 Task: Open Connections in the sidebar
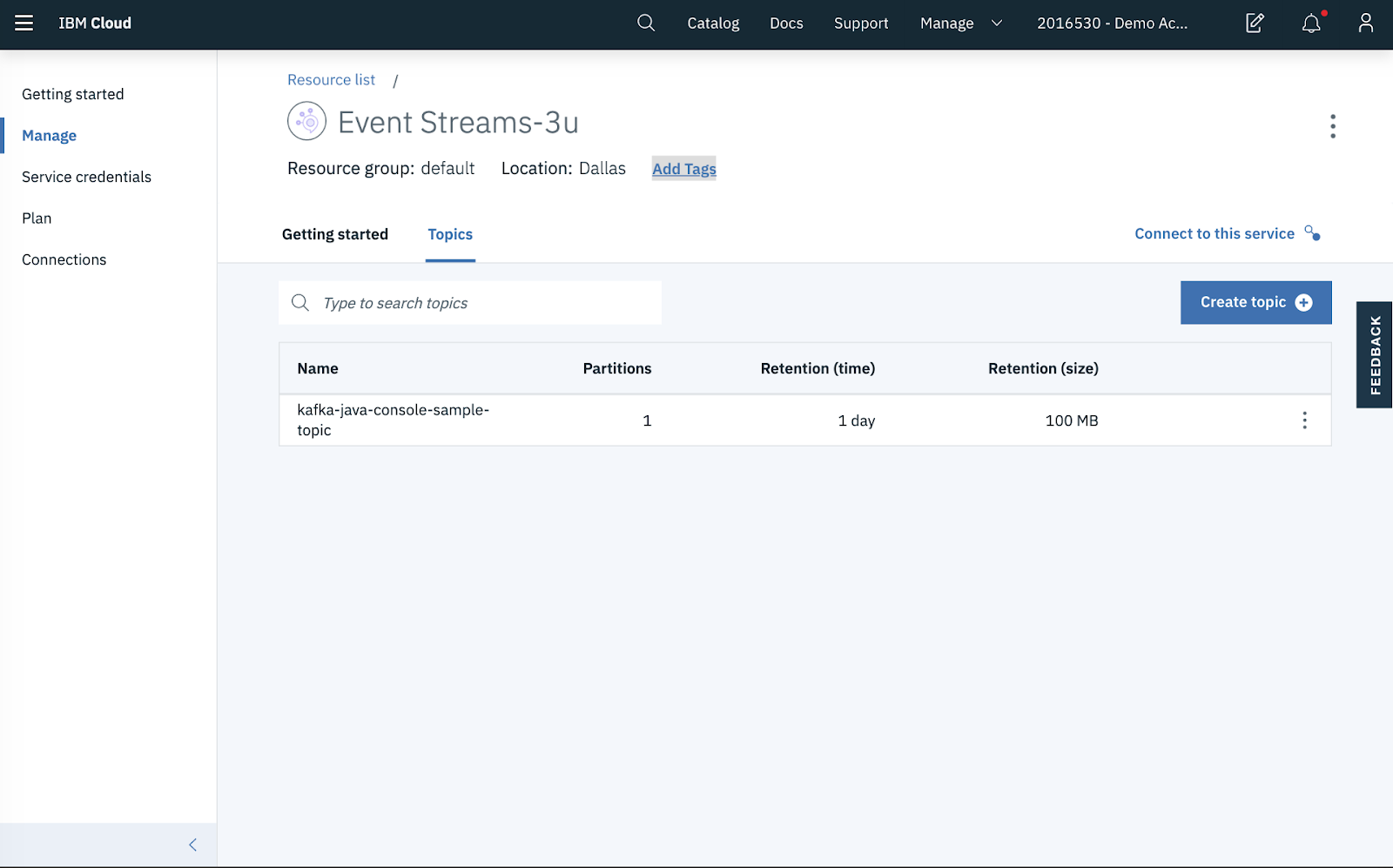pyautogui.click(x=64, y=259)
